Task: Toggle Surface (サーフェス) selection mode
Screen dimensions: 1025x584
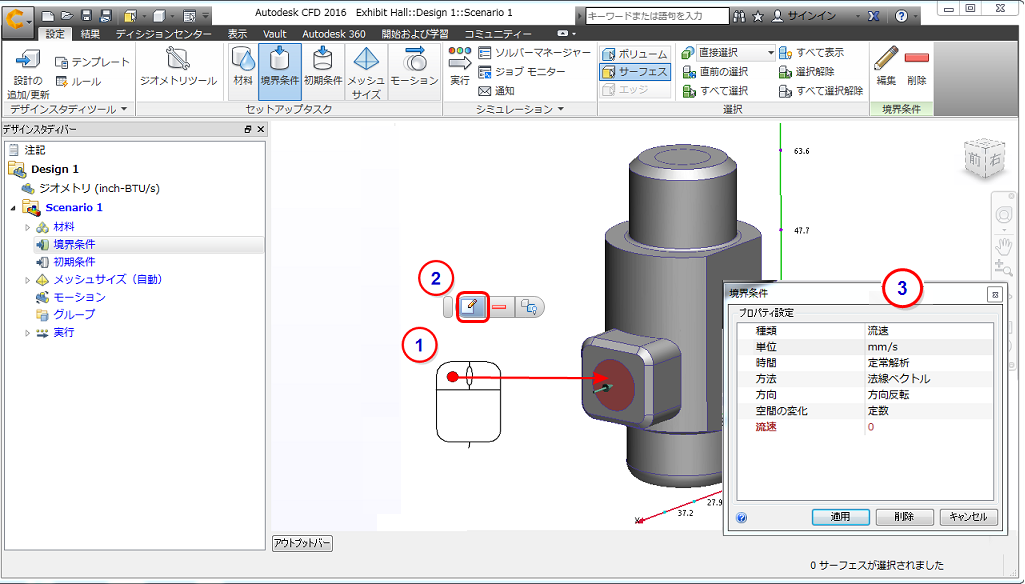Action: tap(635, 72)
